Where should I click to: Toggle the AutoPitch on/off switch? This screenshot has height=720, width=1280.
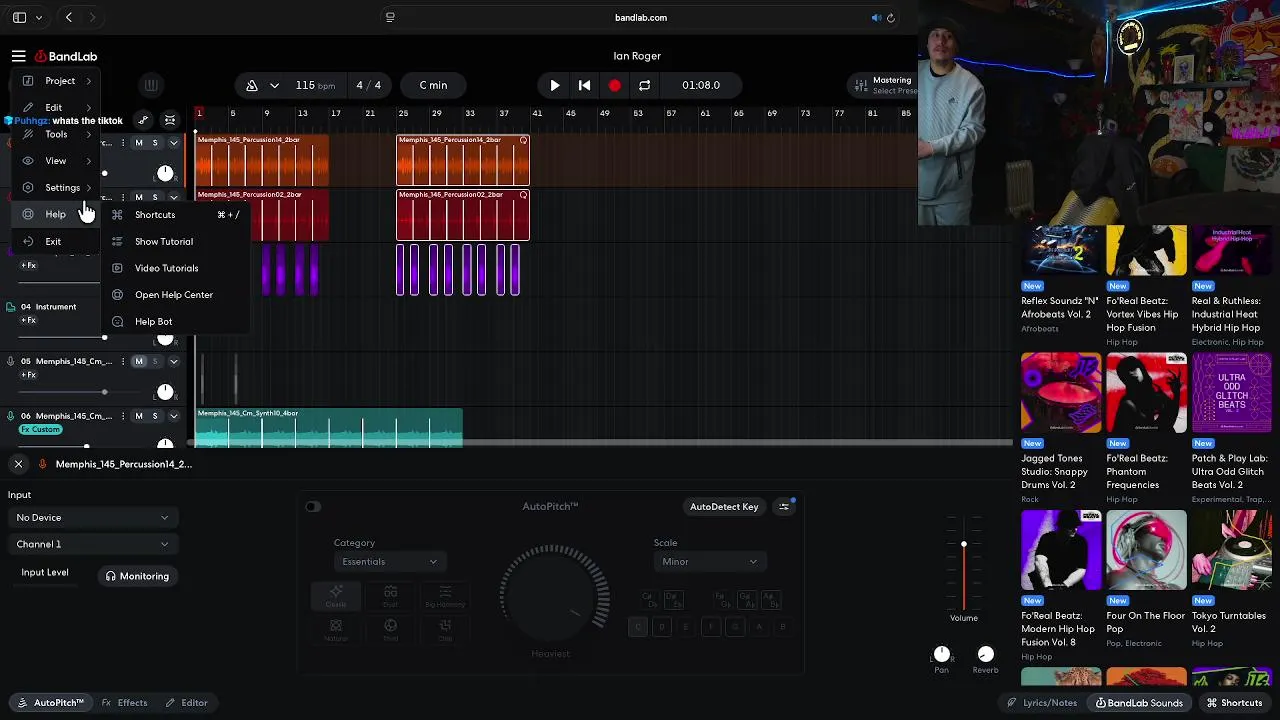click(x=313, y=507)
